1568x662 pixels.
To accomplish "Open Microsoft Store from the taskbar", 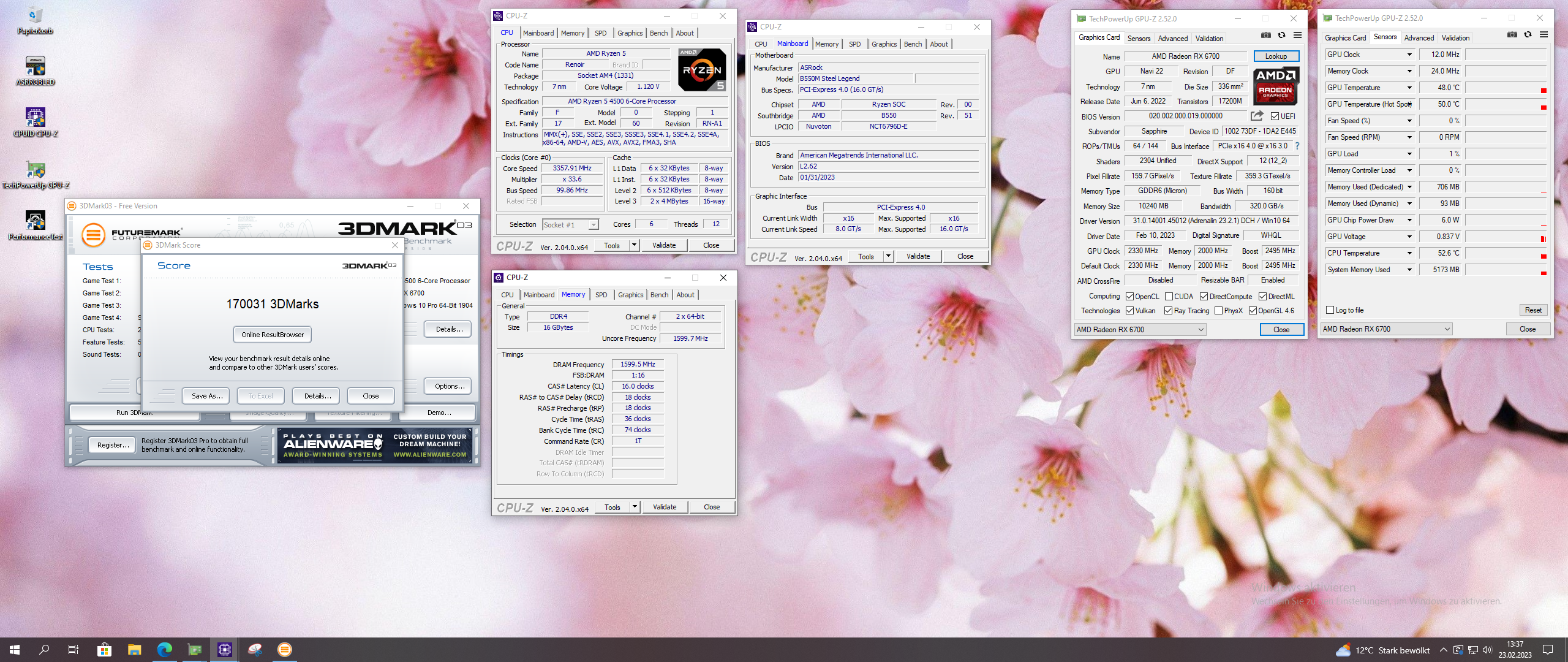I will click(x=104, y=650).
